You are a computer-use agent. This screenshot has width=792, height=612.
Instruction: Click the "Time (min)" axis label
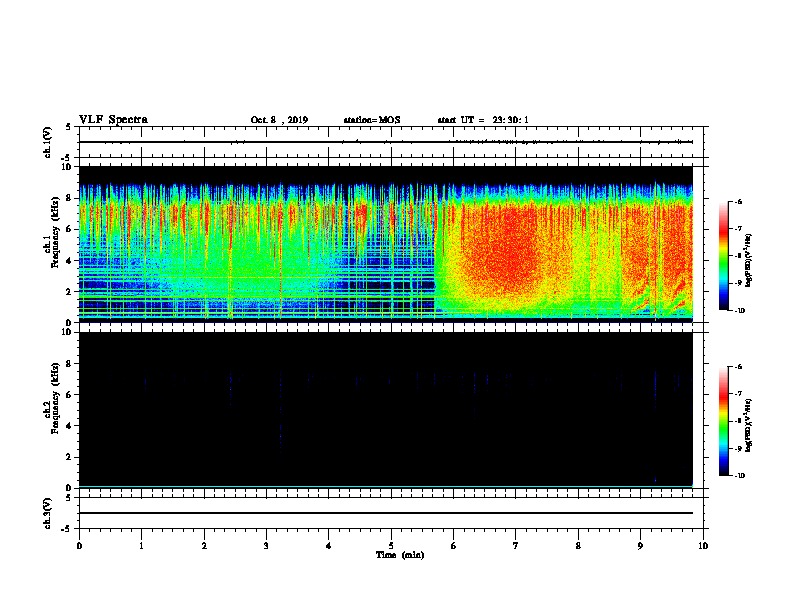(x=400, y=555)
